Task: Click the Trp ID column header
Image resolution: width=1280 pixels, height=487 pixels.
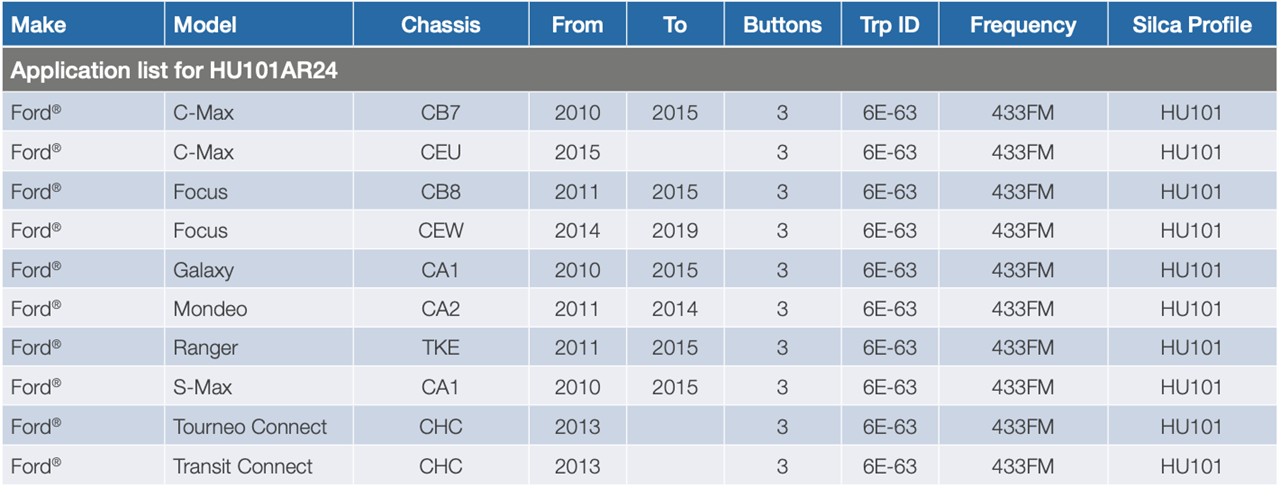Action: (x=889, y=24)
